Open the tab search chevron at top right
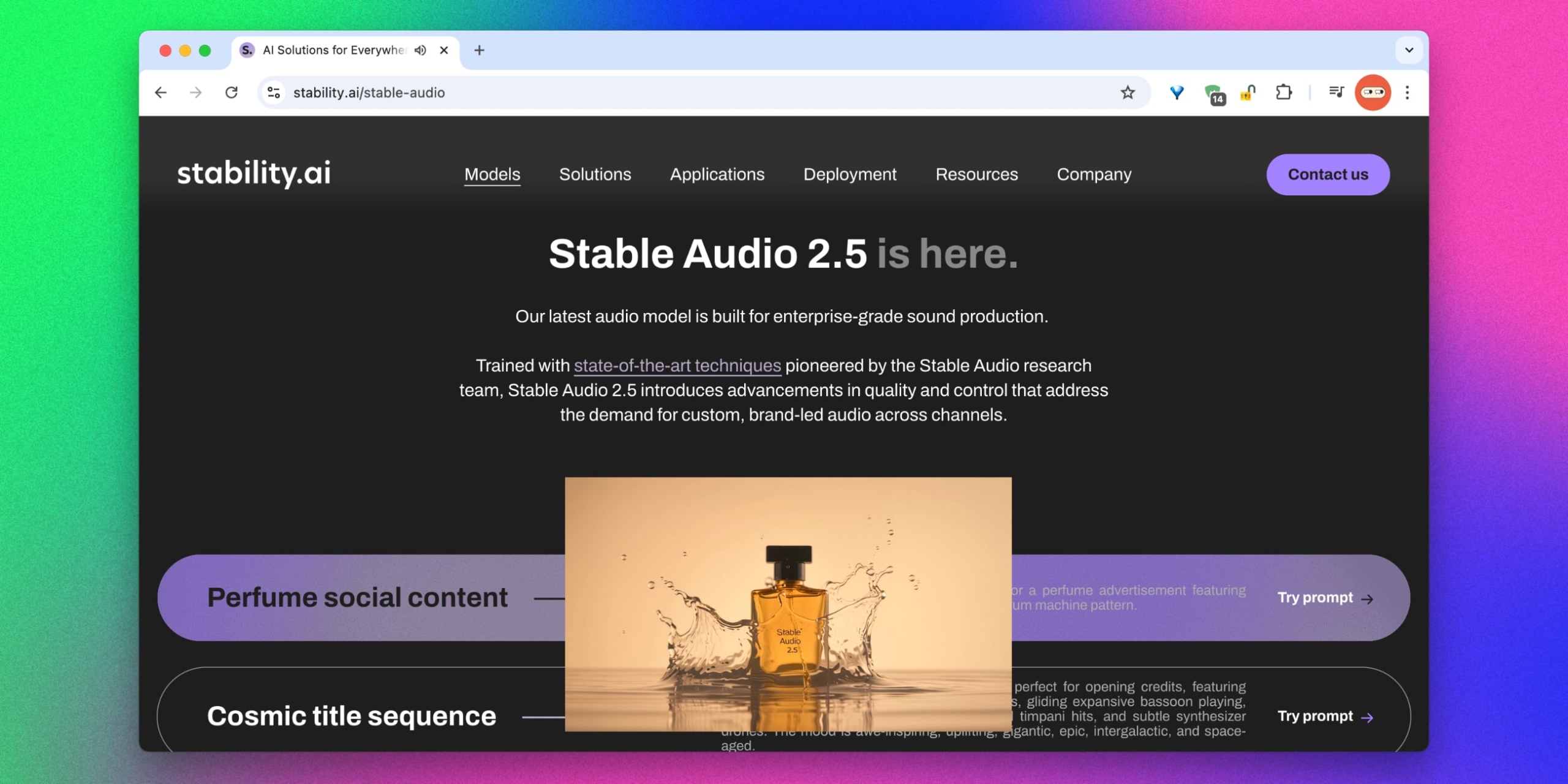 [x=1409, y=50]
